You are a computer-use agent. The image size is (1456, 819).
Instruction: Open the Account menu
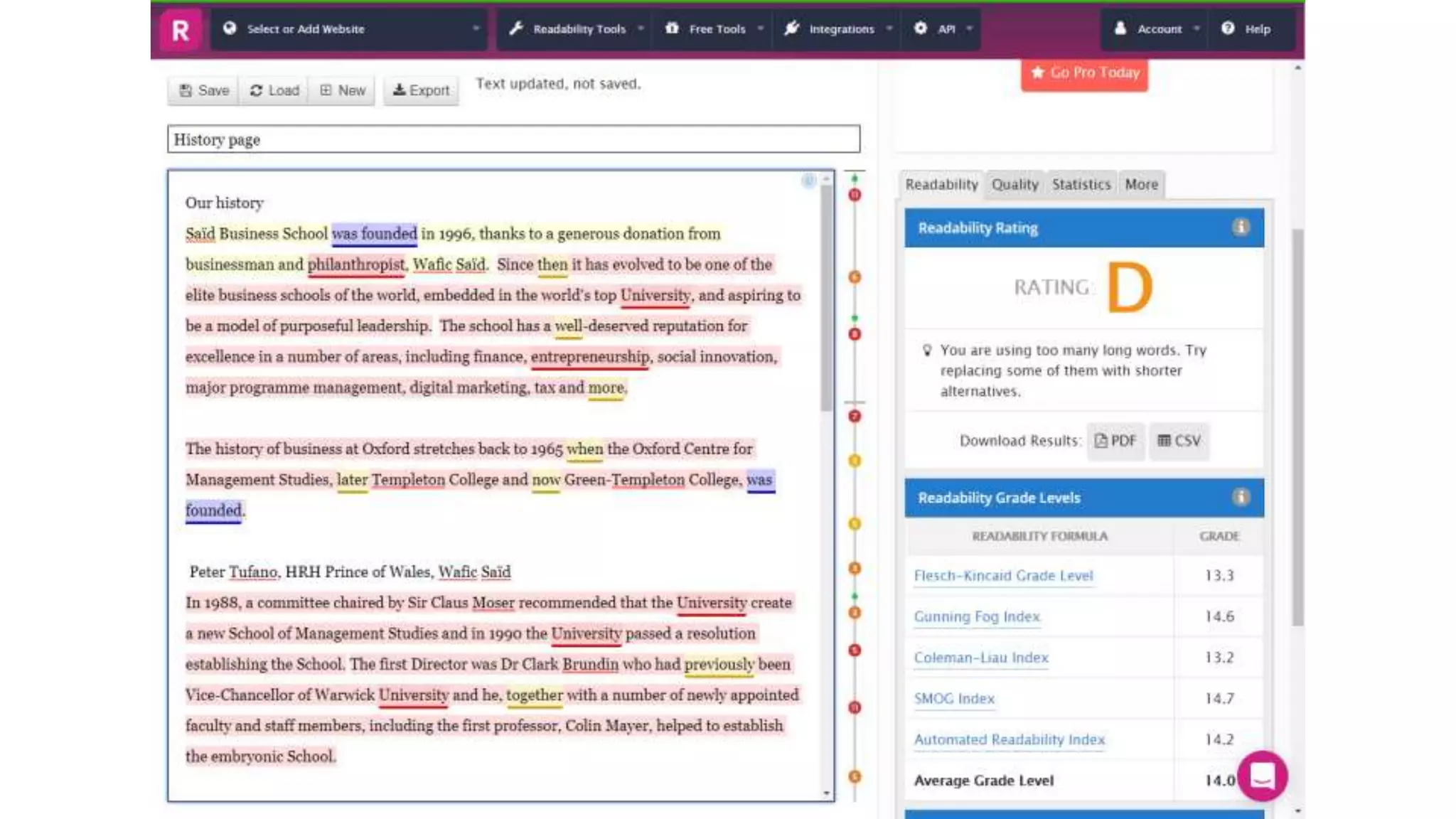tap(1157, 29)
